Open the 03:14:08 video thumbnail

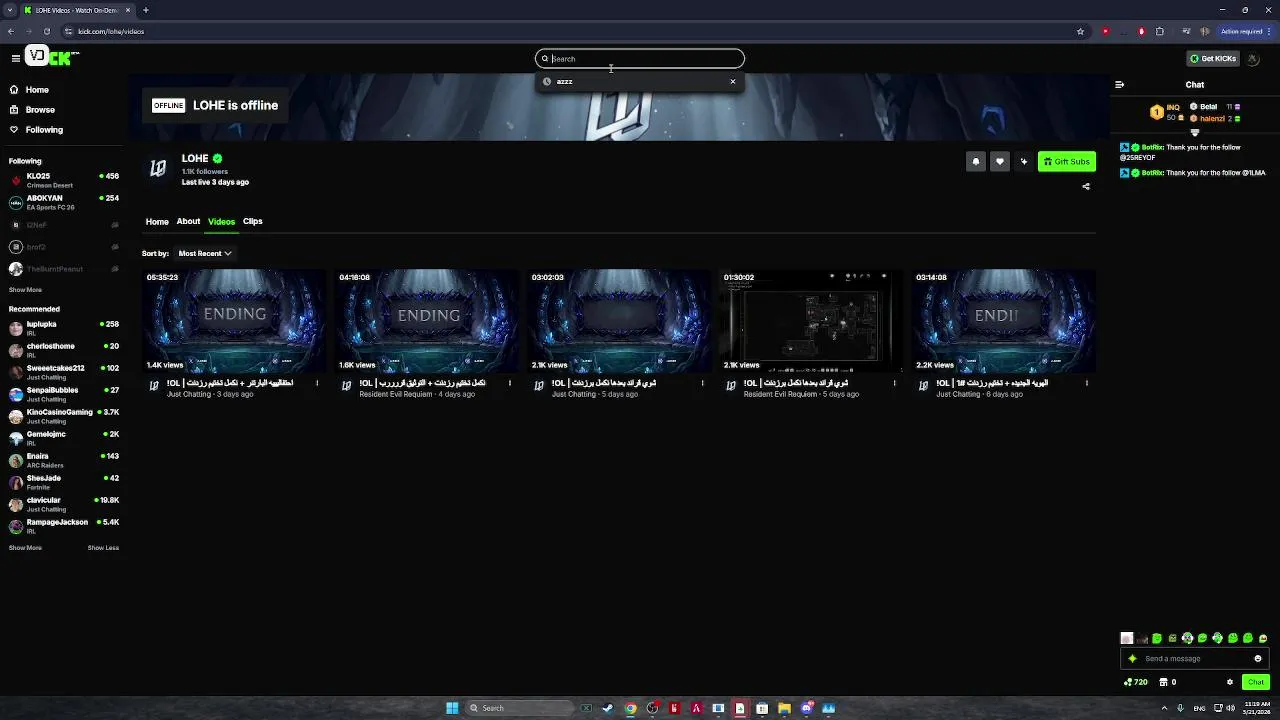pyautogui.click(x=1004, y=321)
